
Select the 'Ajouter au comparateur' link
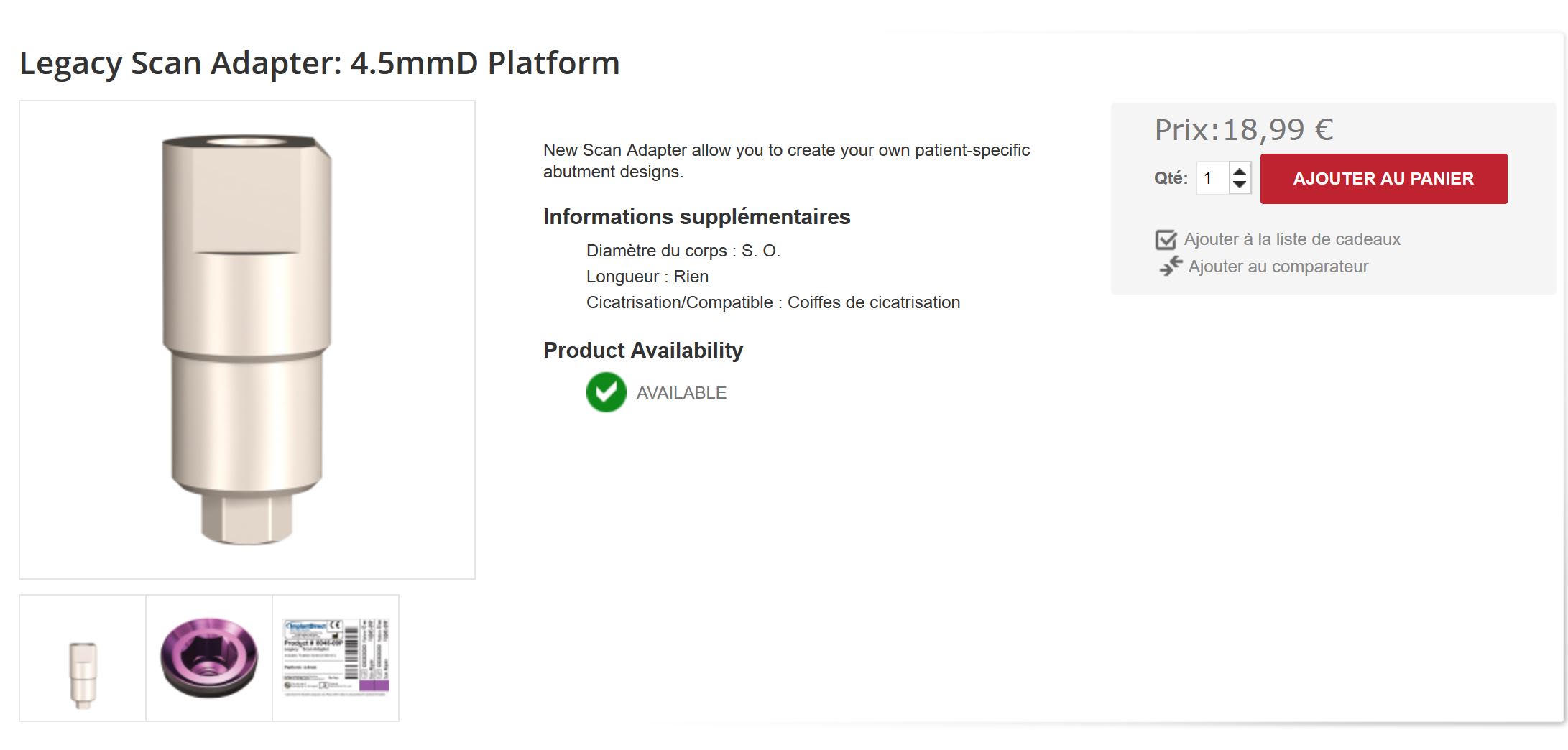coord(1278,267)
